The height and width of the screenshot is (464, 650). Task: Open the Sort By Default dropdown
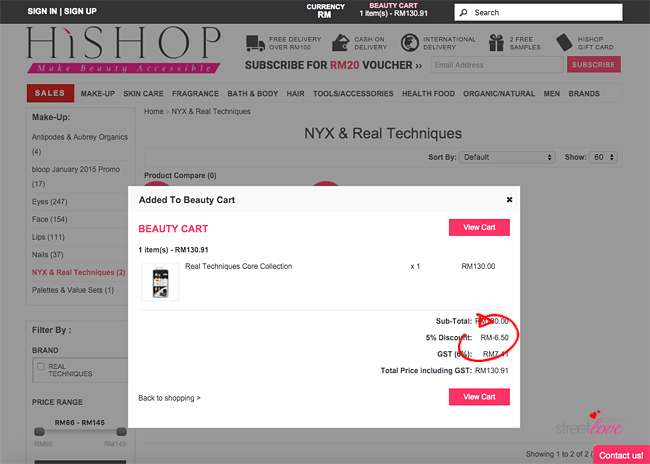pyautogui.click(x=507, y=157)
